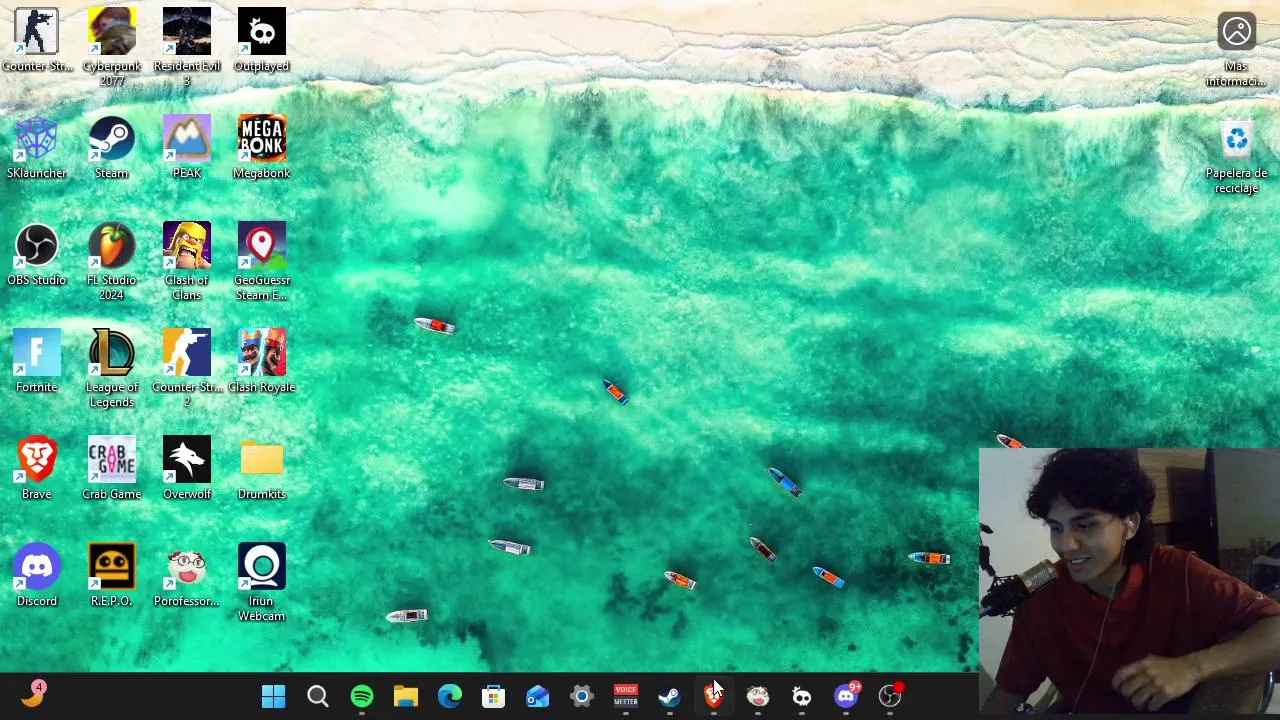Click the Más información wallpaper icon
Image resolution: width=1280 pixels, height=720 pixels.
1237,47
